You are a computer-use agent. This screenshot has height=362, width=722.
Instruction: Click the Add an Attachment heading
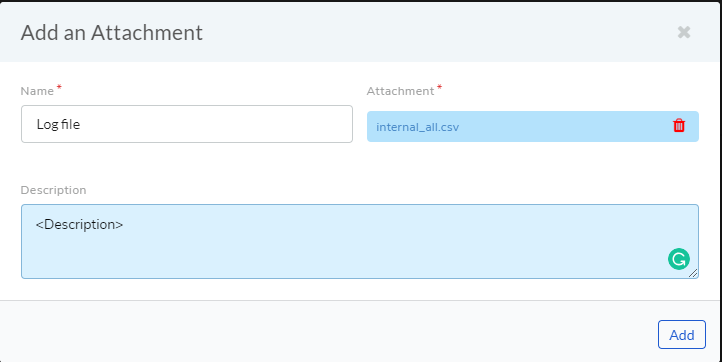point(112,33)
